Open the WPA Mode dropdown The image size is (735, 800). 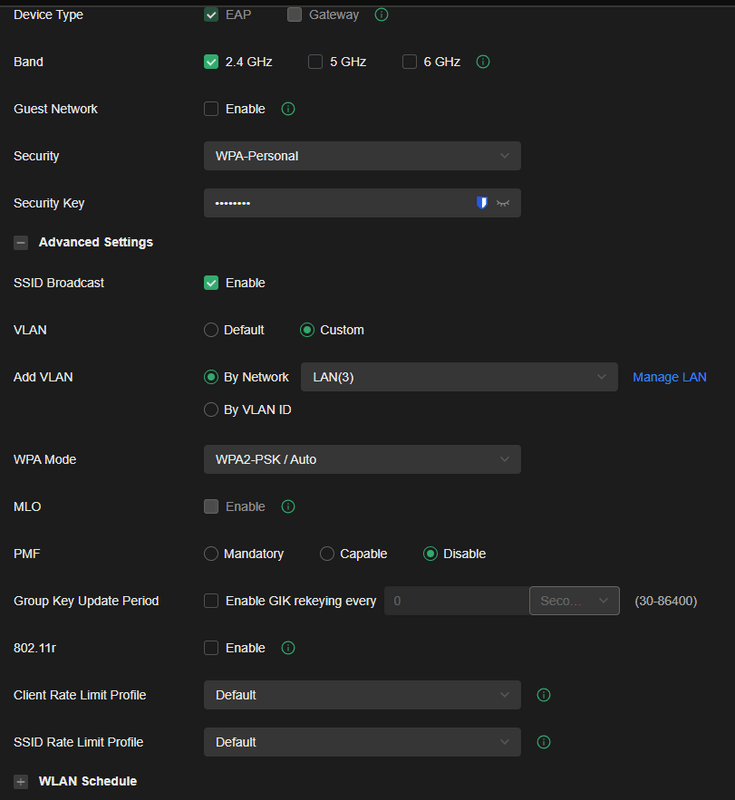pos(361,460)
